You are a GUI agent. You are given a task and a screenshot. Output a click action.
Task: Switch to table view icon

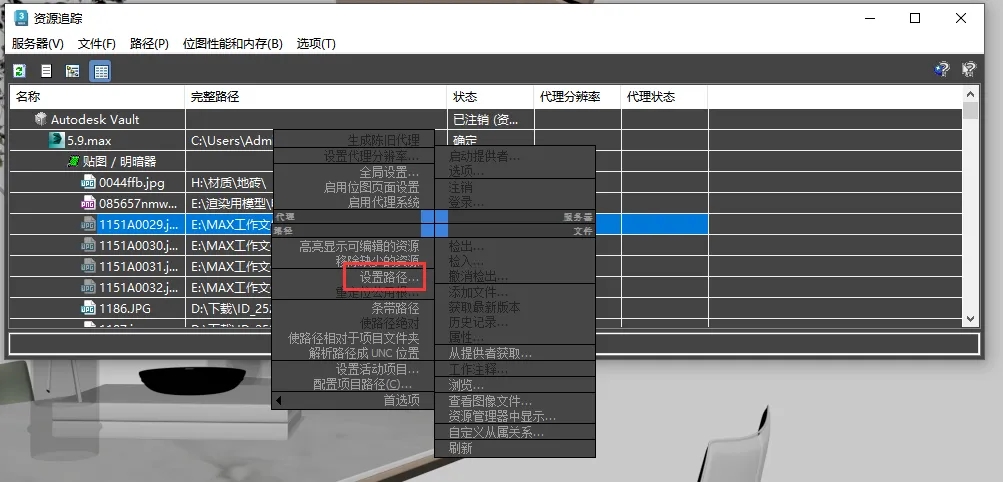click(x=100, y=70)
